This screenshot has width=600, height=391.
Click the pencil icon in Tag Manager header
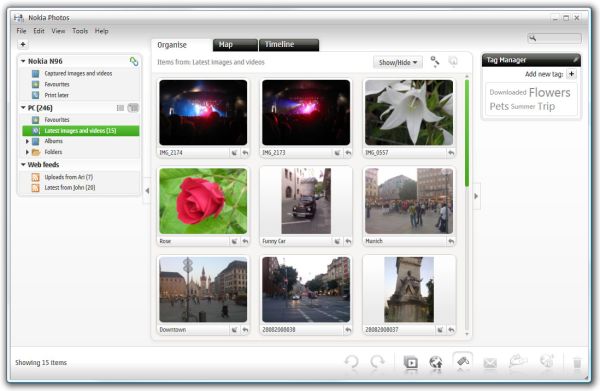575,60
